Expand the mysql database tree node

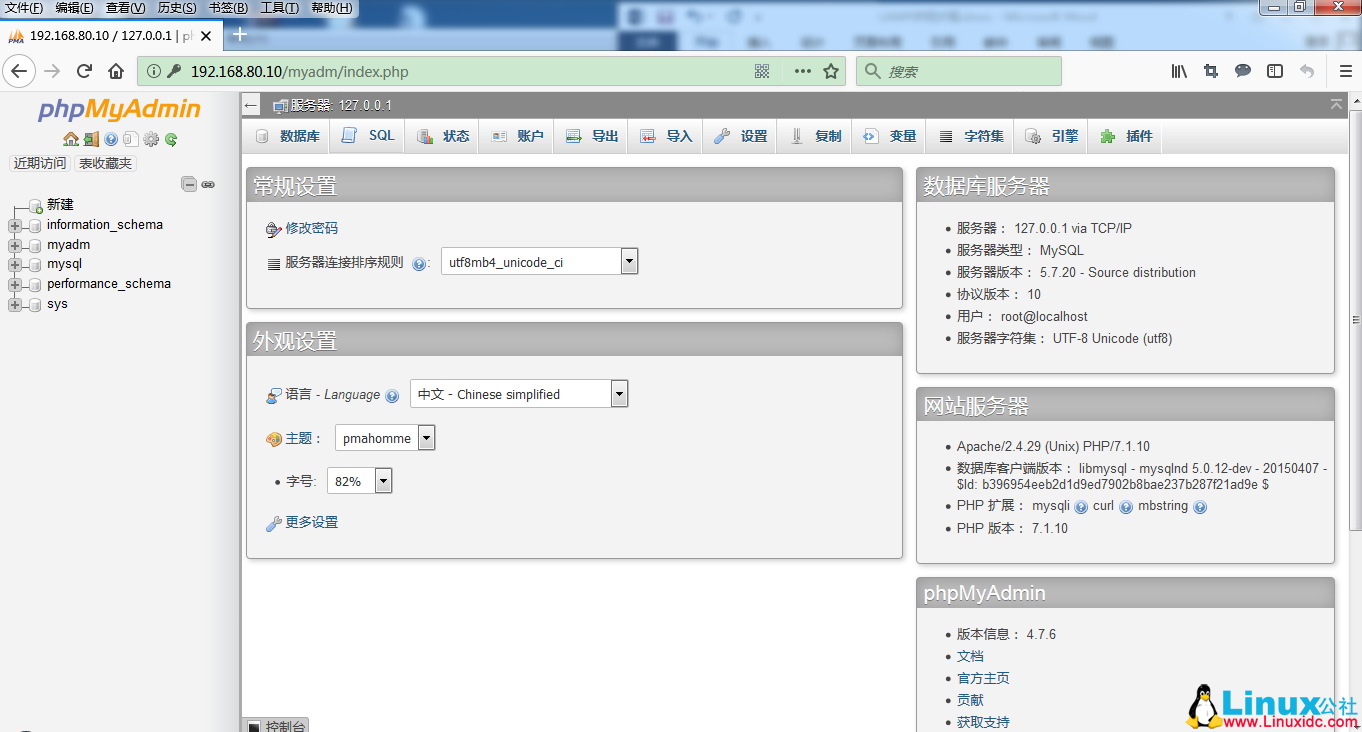(15, 263)
